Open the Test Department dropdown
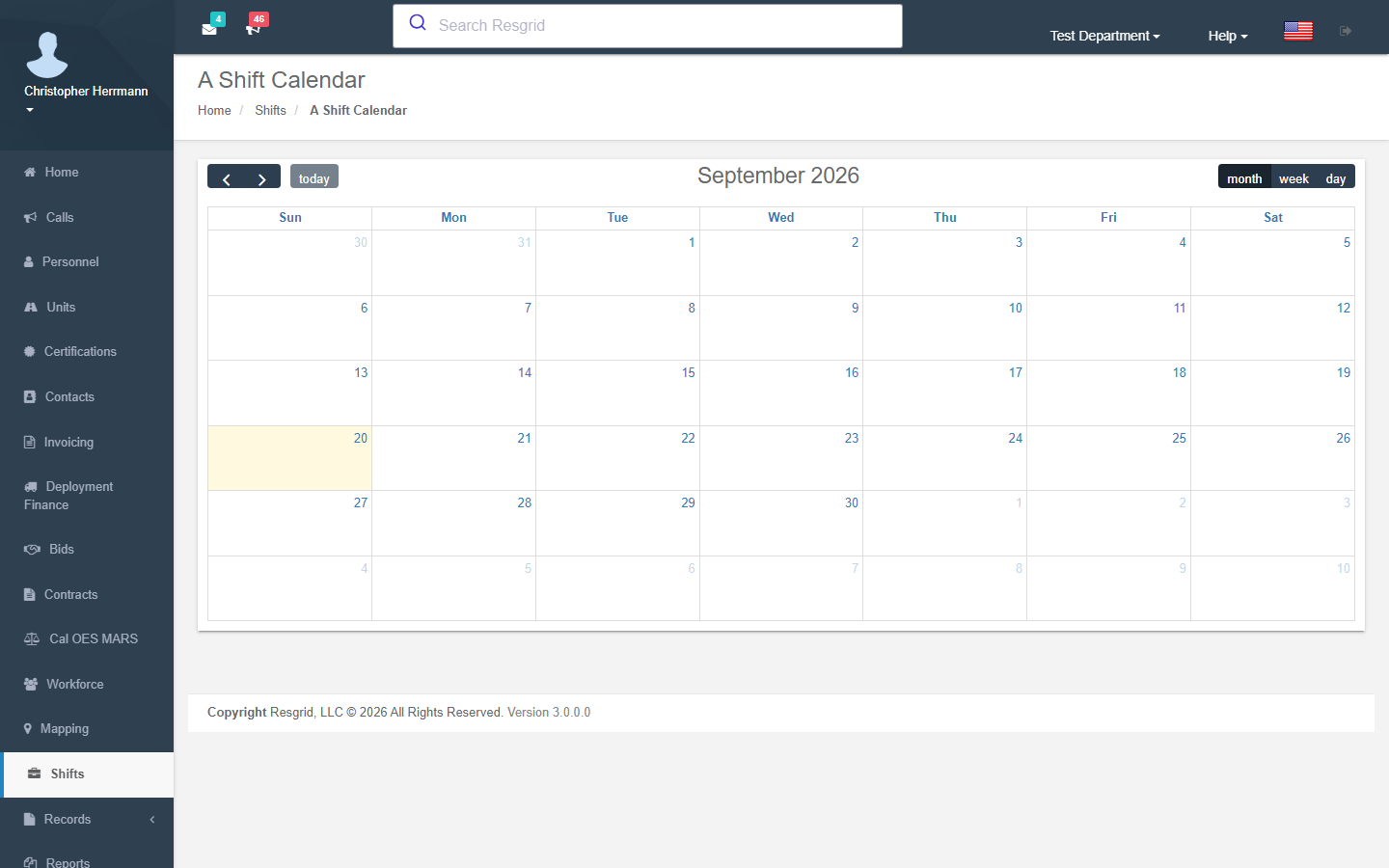 point(1104,36)
